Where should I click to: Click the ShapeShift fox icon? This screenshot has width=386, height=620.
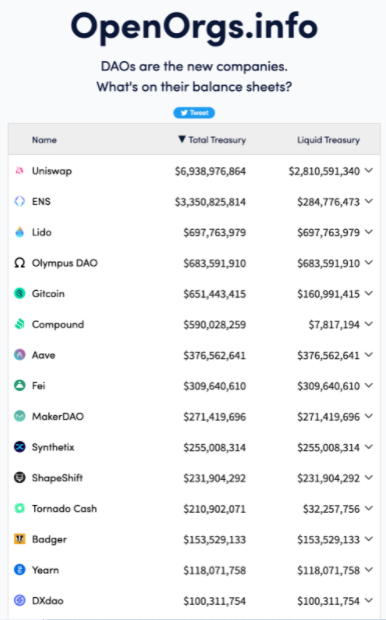click(x=19, y=478)
